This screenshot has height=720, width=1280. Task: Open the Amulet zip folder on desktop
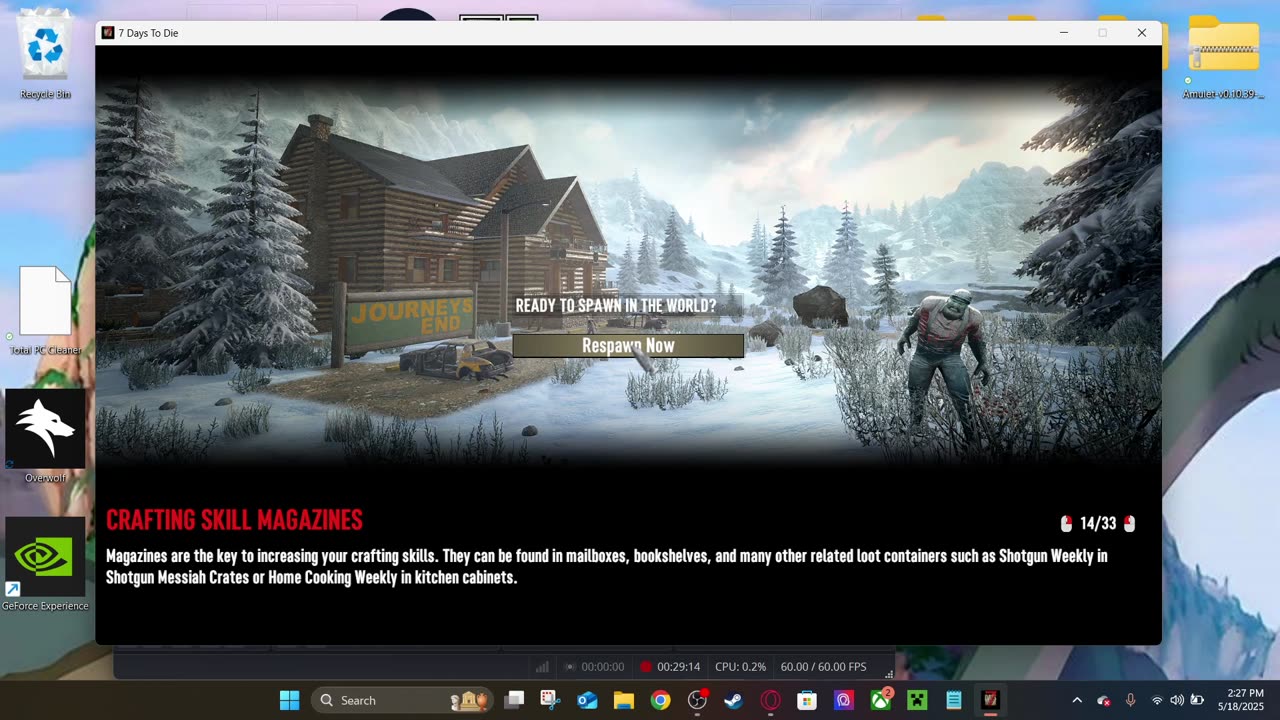coord(1223,57)
